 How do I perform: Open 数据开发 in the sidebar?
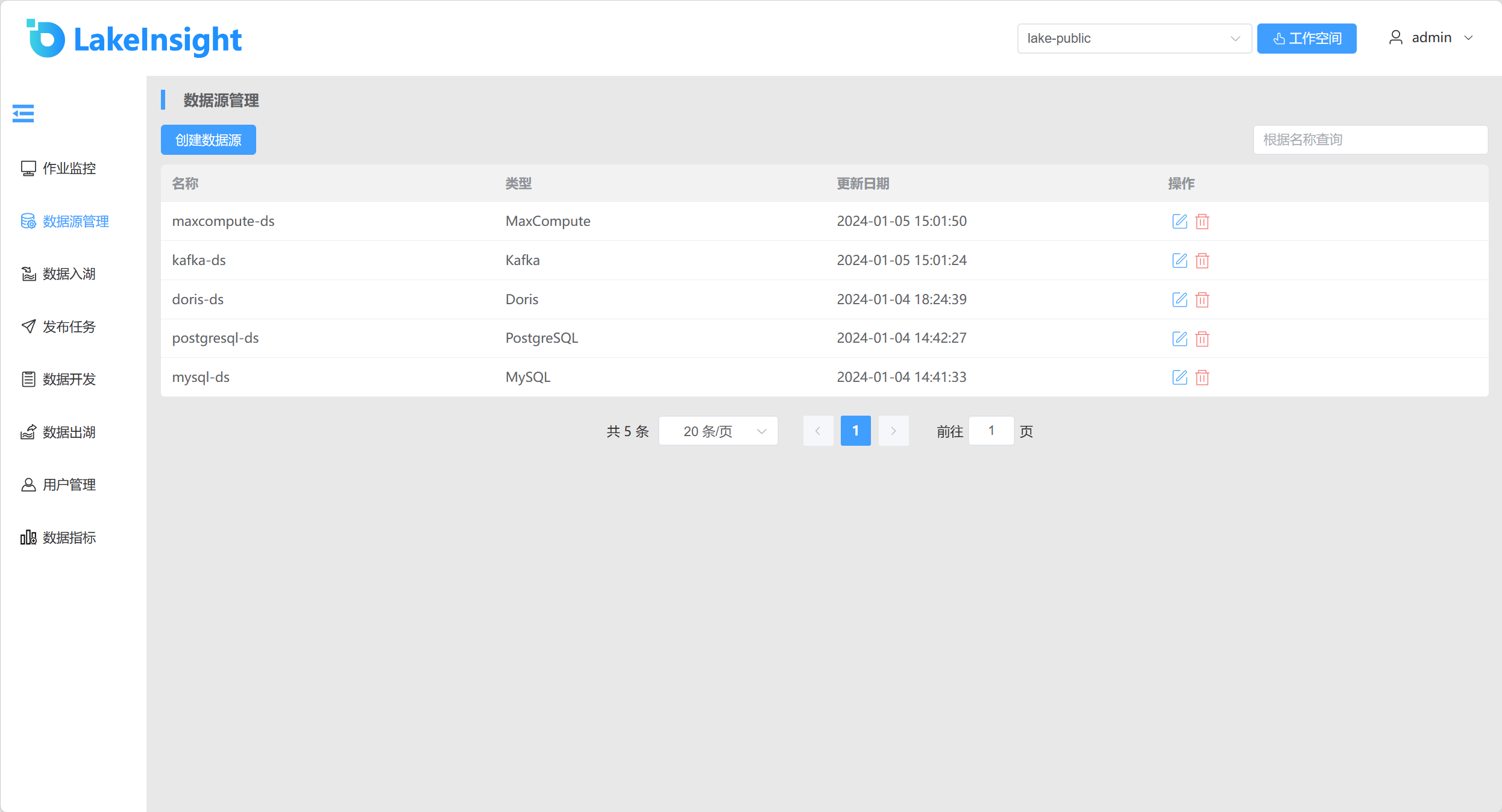pyautogui.click(x=69, y=379)
